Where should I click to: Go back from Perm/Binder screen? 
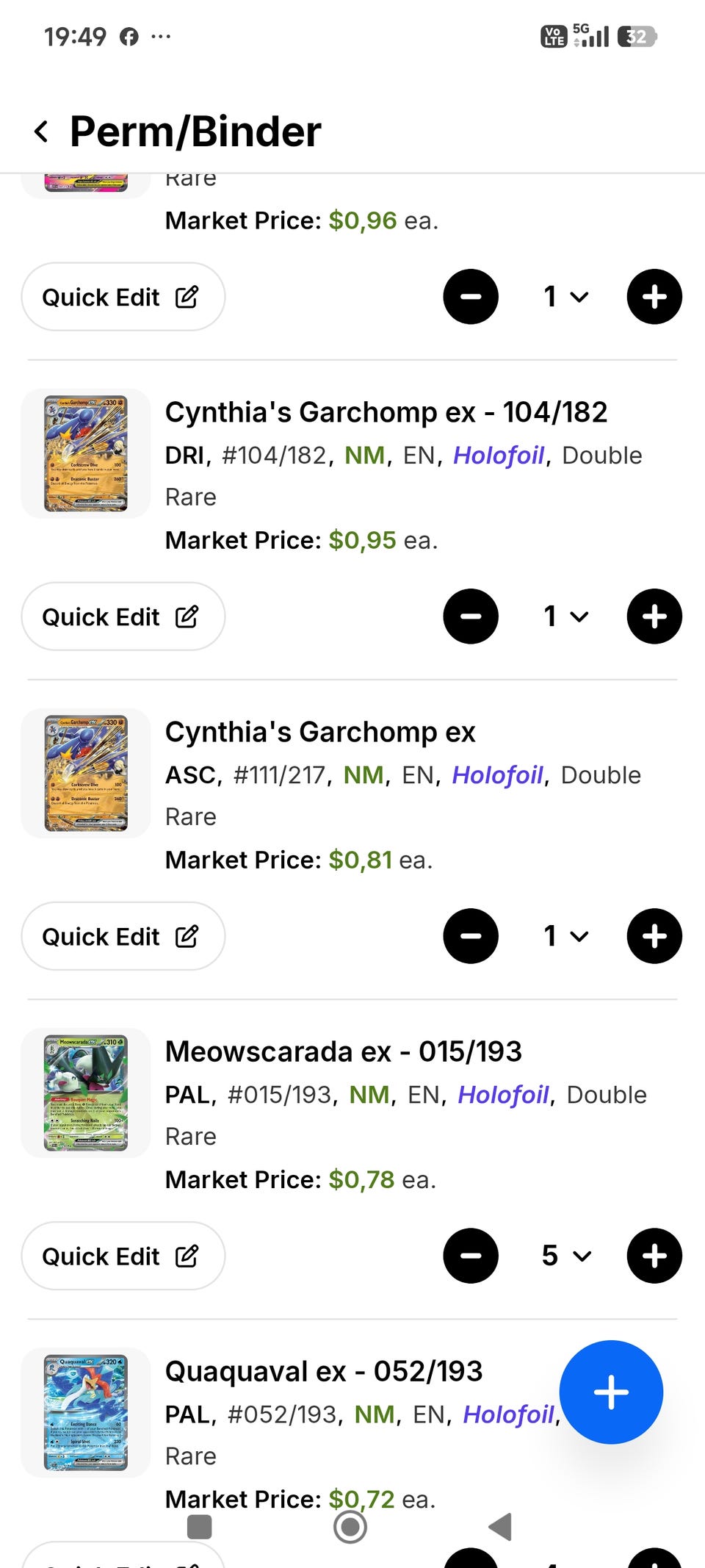click(x=42, y=132)
